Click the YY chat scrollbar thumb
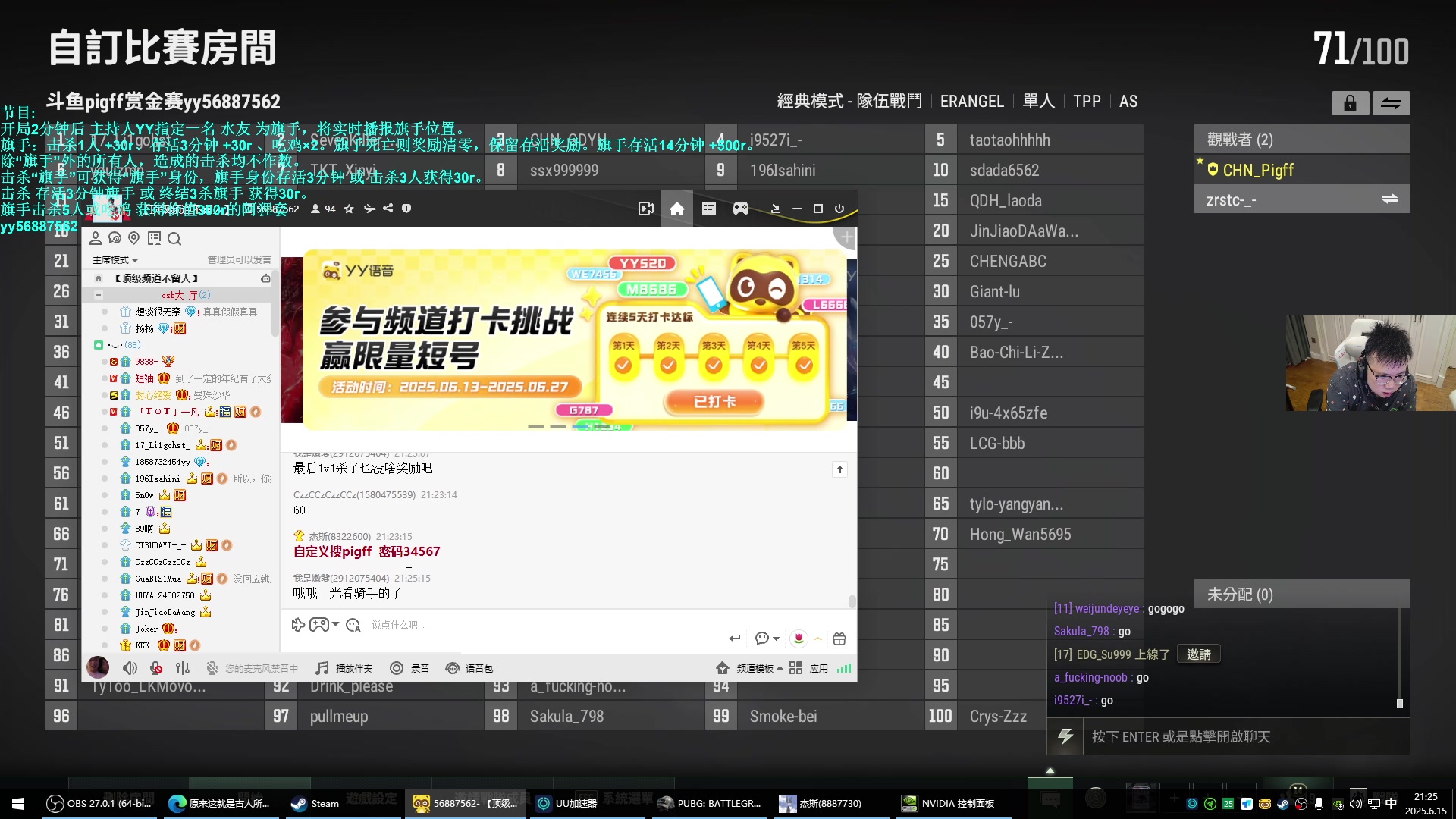The height and width of the screenshot is (819, 1456). pyautogui.click(x=852, y=601)
